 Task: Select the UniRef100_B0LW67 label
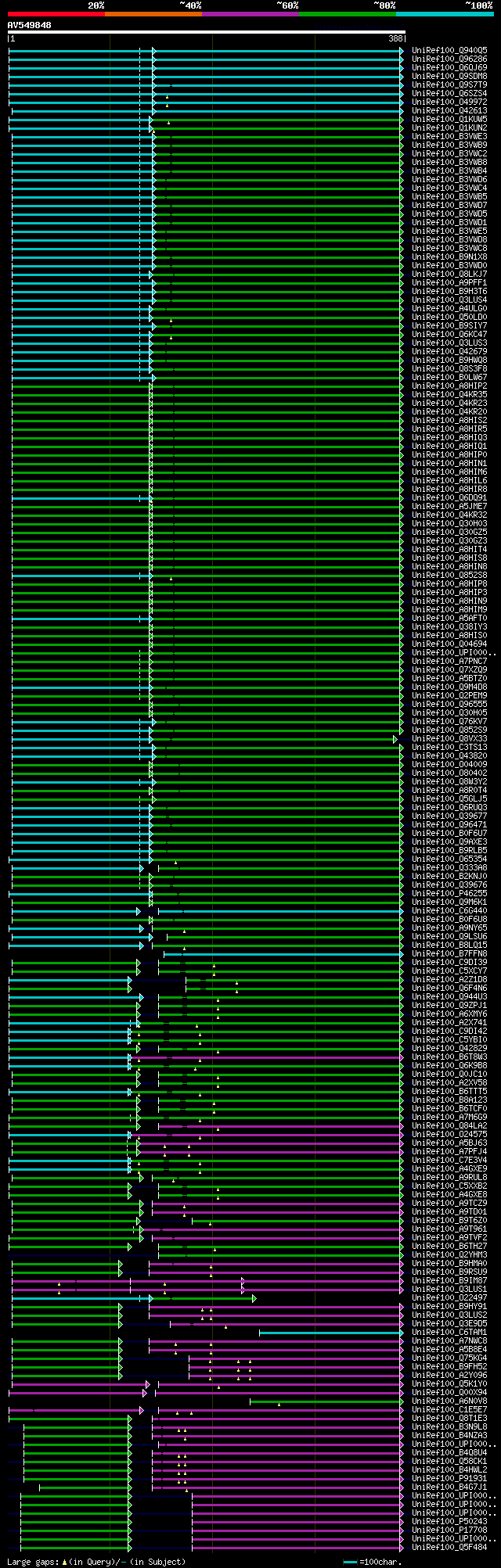pyautogui.click(x=449, y=377)
